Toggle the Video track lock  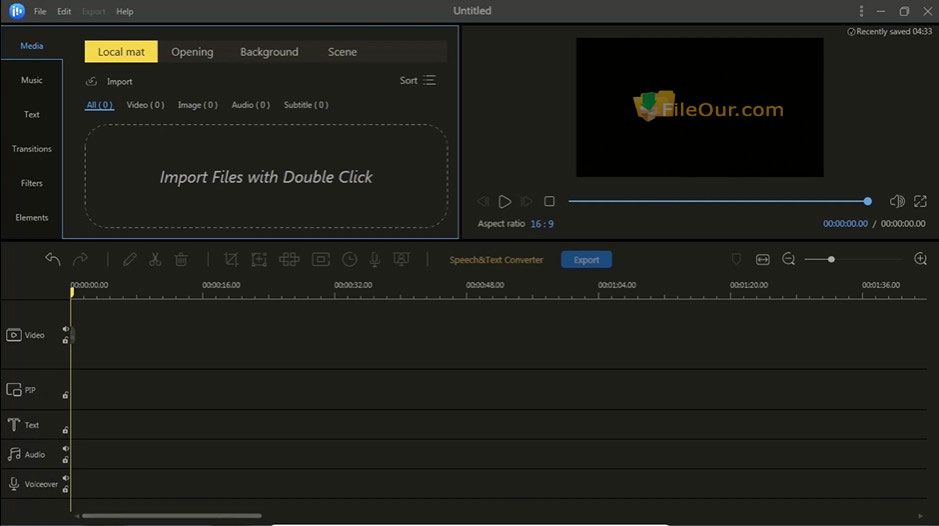click(65, 340)
